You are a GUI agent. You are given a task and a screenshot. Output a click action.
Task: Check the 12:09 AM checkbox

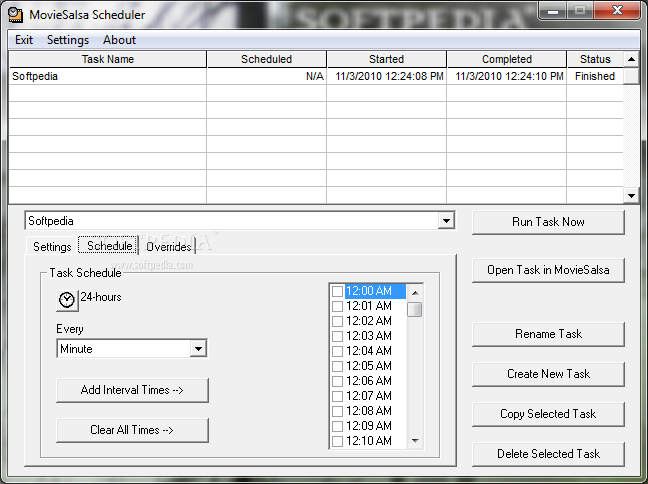coord(337,426)
